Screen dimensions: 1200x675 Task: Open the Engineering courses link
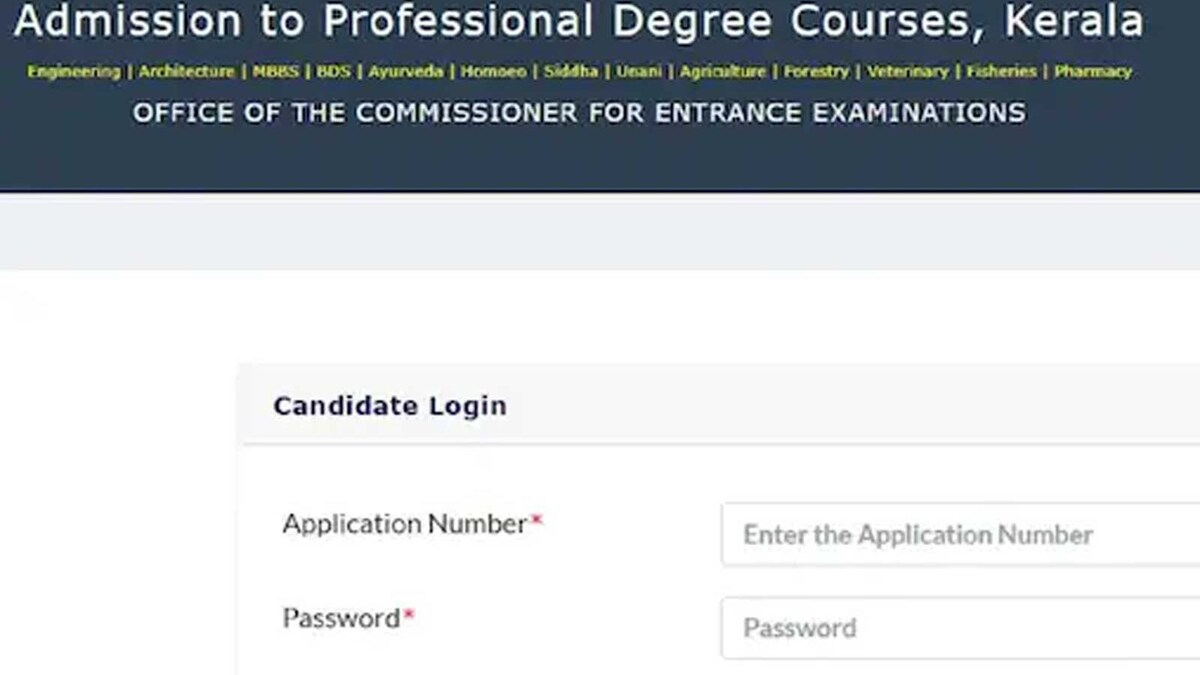(75, 71)
